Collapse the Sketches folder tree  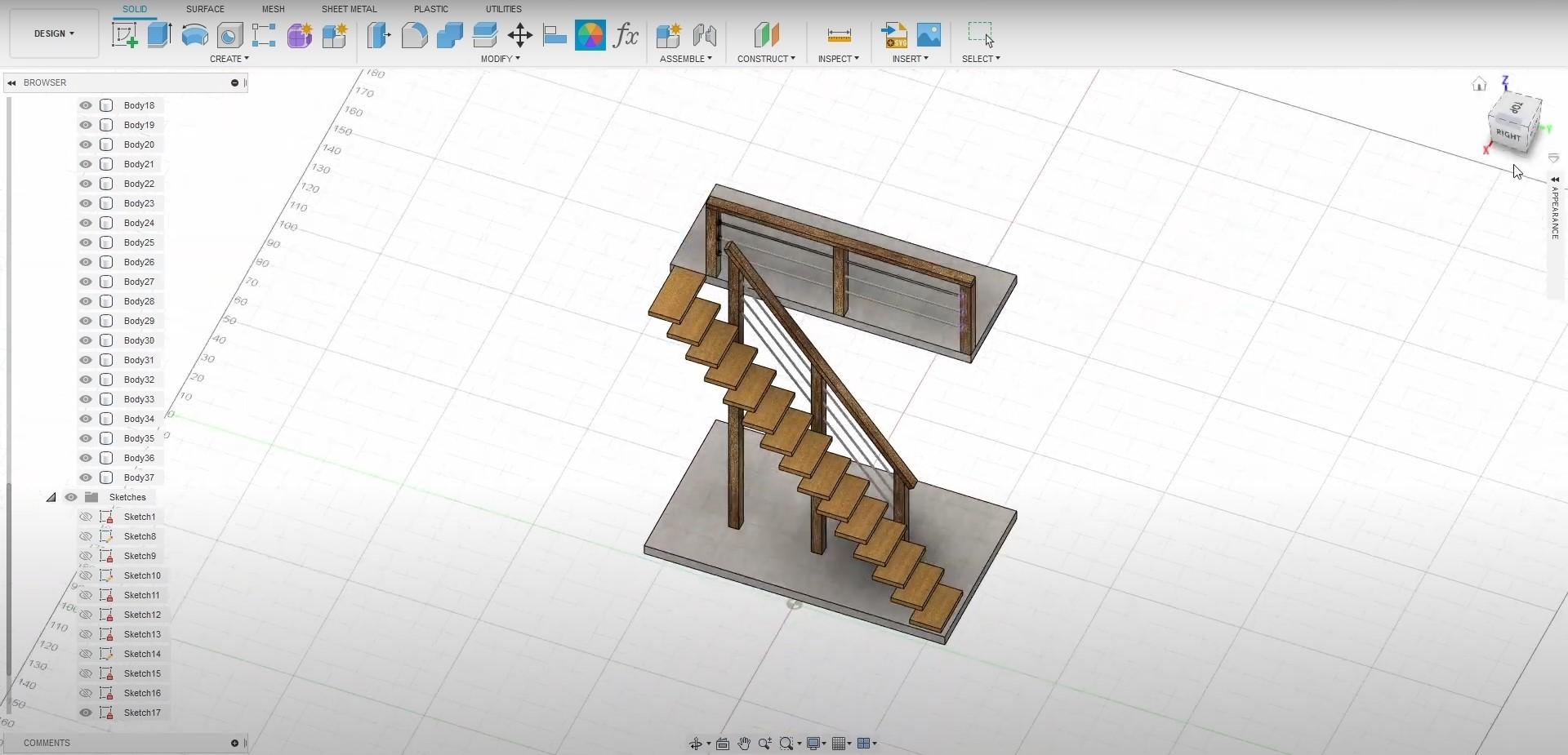coord(51,497)
